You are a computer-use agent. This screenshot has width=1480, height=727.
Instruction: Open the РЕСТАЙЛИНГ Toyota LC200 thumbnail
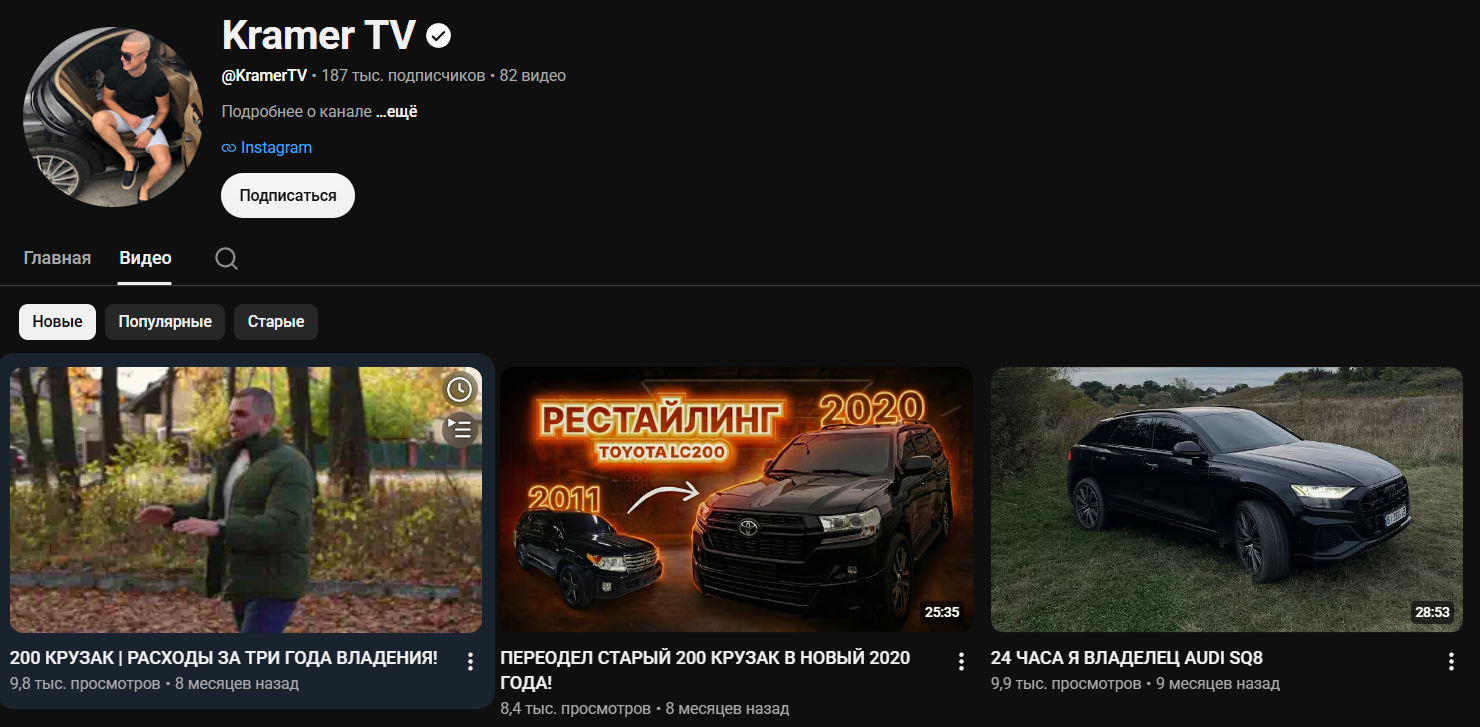pos(736,499)
